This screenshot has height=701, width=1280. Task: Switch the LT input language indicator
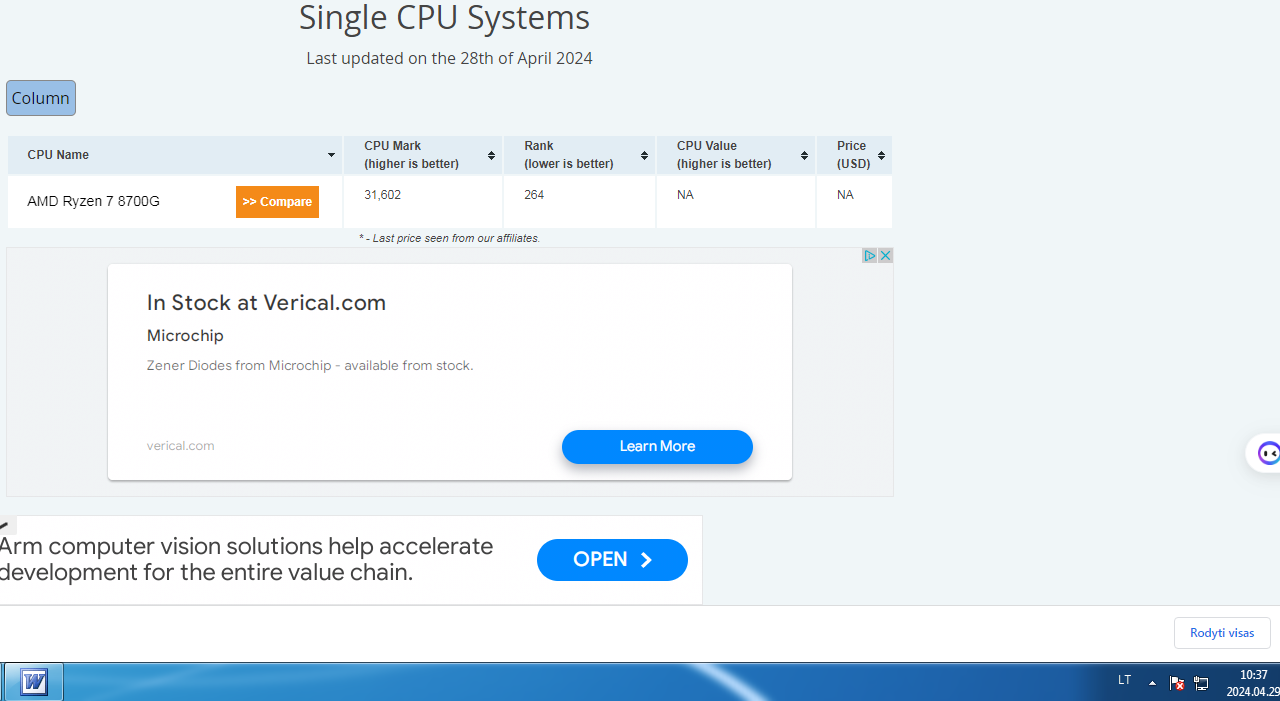[1124, 681]
